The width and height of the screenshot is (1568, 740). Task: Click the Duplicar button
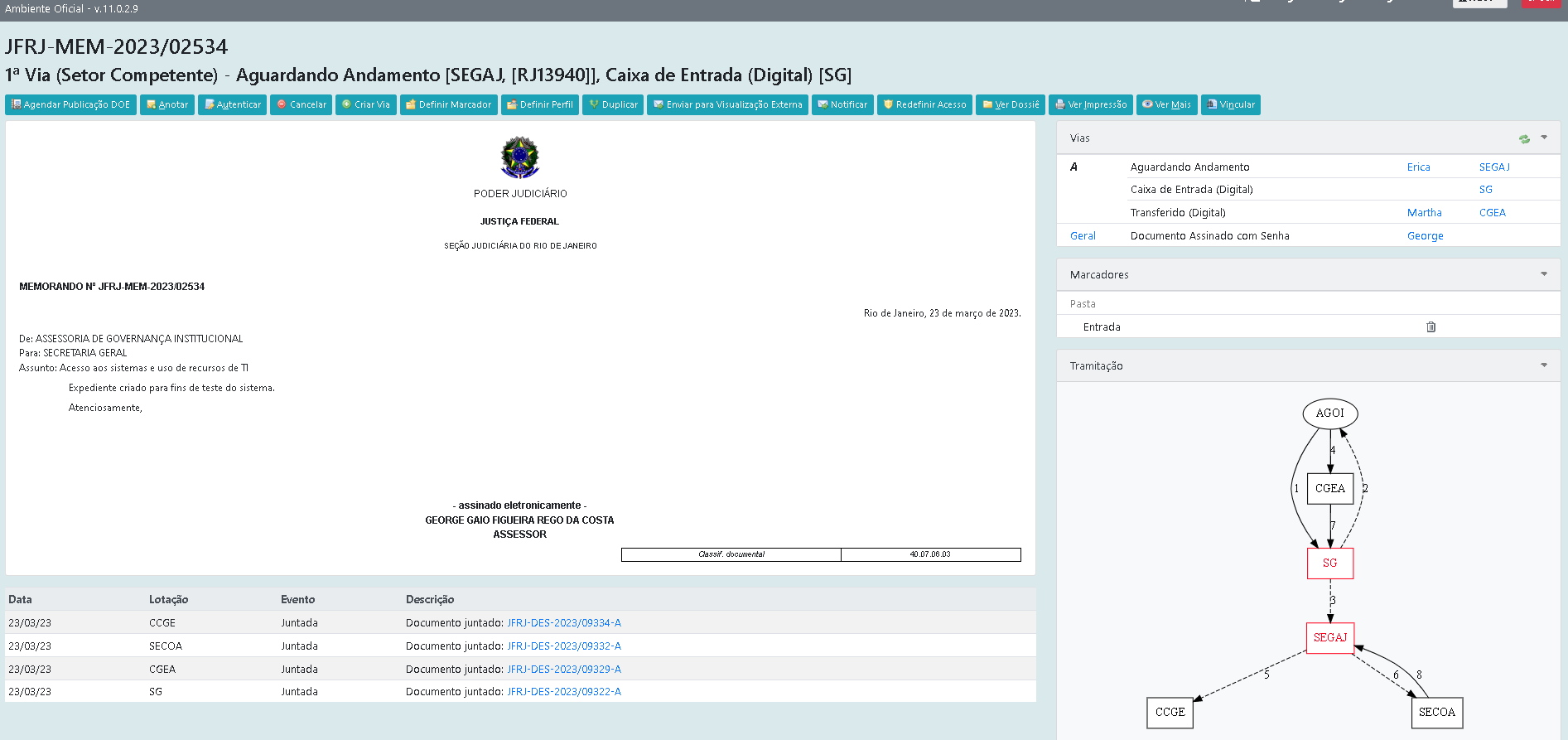tap(613, 104)
